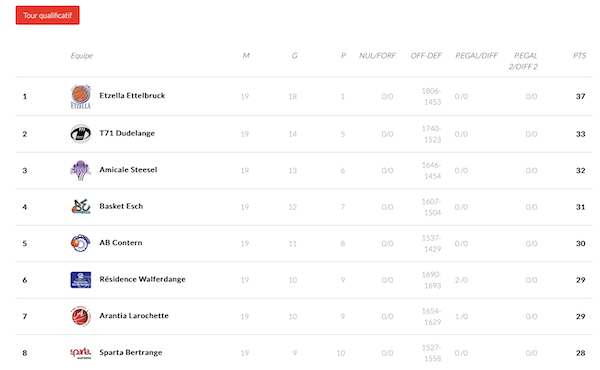Select the T71 Dudelange team logo

(x=81, y=134)
